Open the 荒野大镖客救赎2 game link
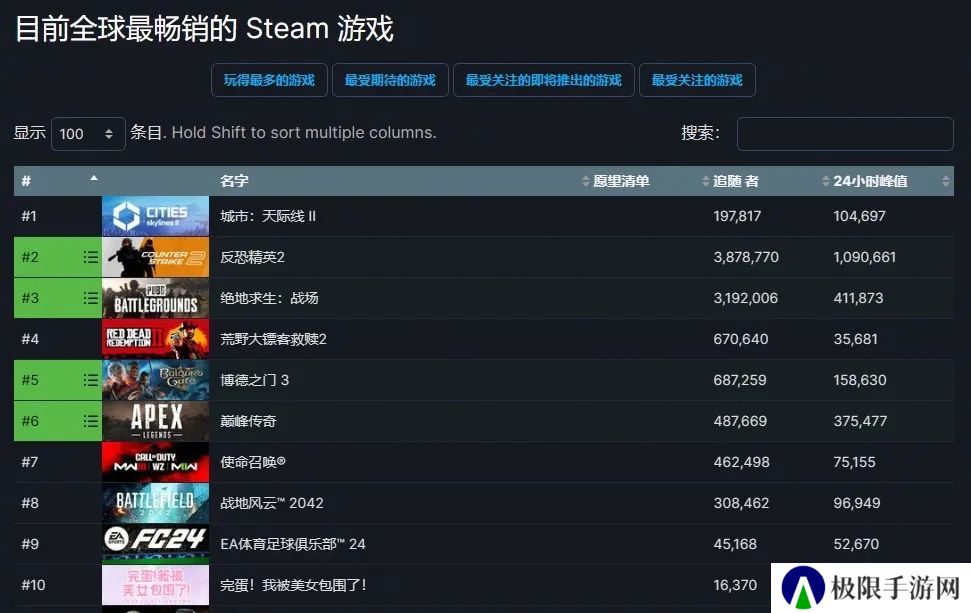The width and height of the screenshot is (971, 613). (273, 339)
